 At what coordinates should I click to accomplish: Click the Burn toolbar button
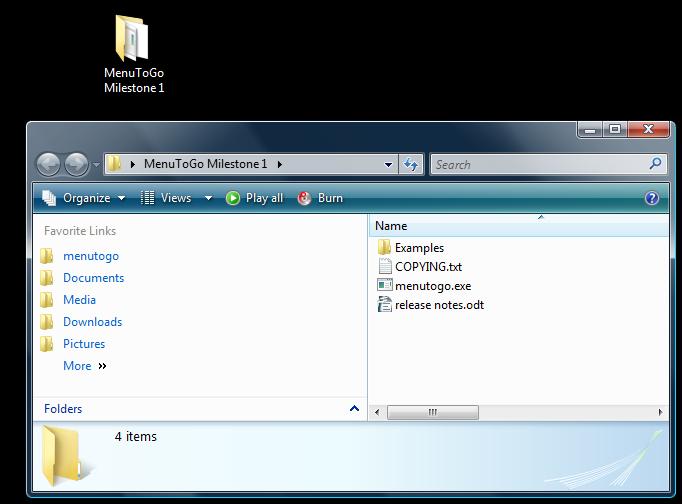321,198
